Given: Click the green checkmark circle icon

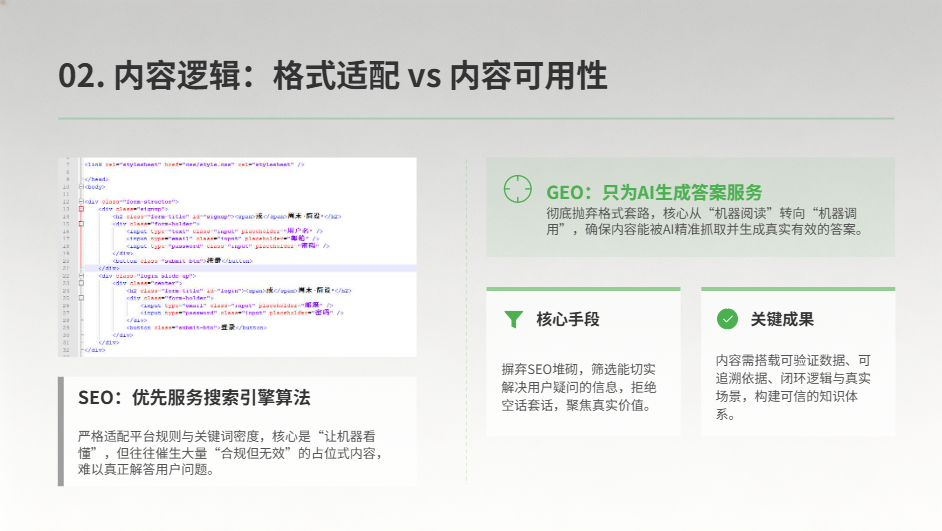Looking at the screenshot, I should coord(727,319).
